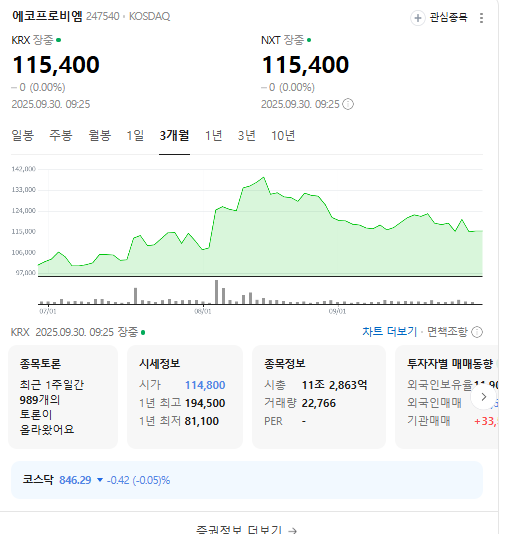Click the KRX price 115,400
The image size is (524, 534).
point(56,65)
